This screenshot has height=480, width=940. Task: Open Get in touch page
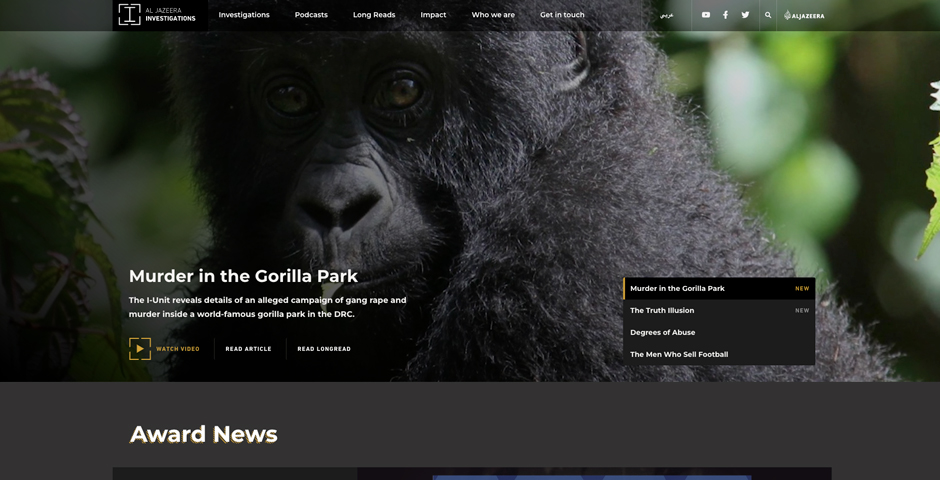point(562,15)
